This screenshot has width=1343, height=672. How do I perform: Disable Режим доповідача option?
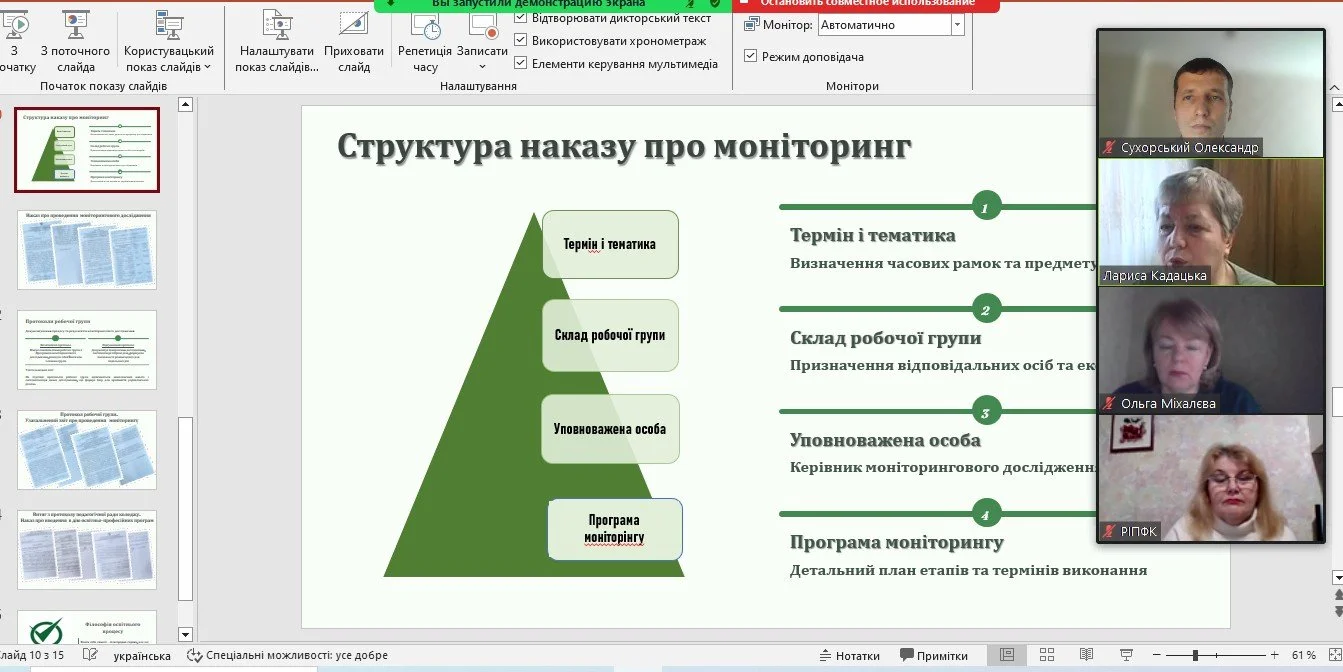click(749, 57)
